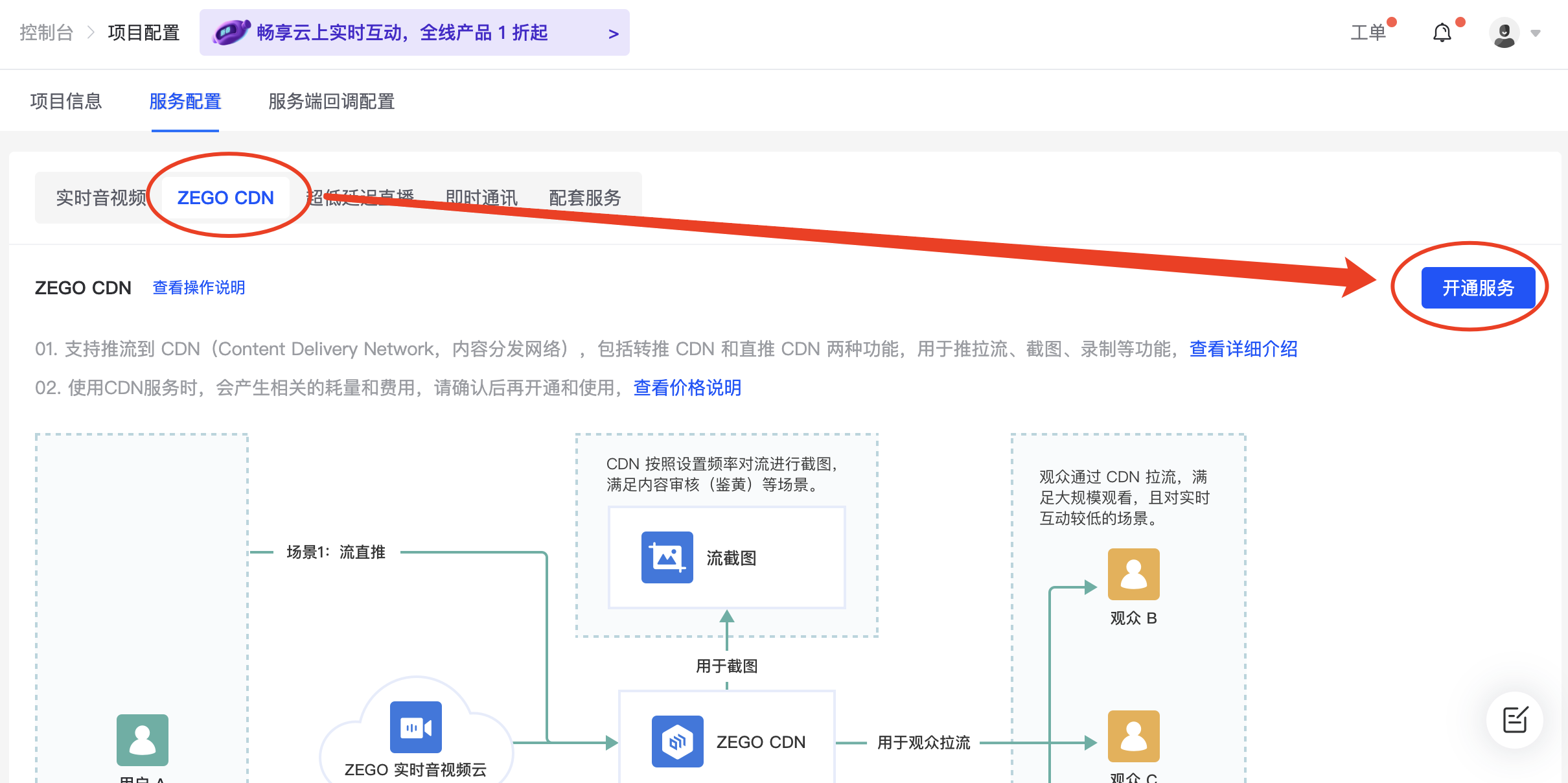Open 查看操作说明 link
The image size is (1568, 783).
(198, 288)
